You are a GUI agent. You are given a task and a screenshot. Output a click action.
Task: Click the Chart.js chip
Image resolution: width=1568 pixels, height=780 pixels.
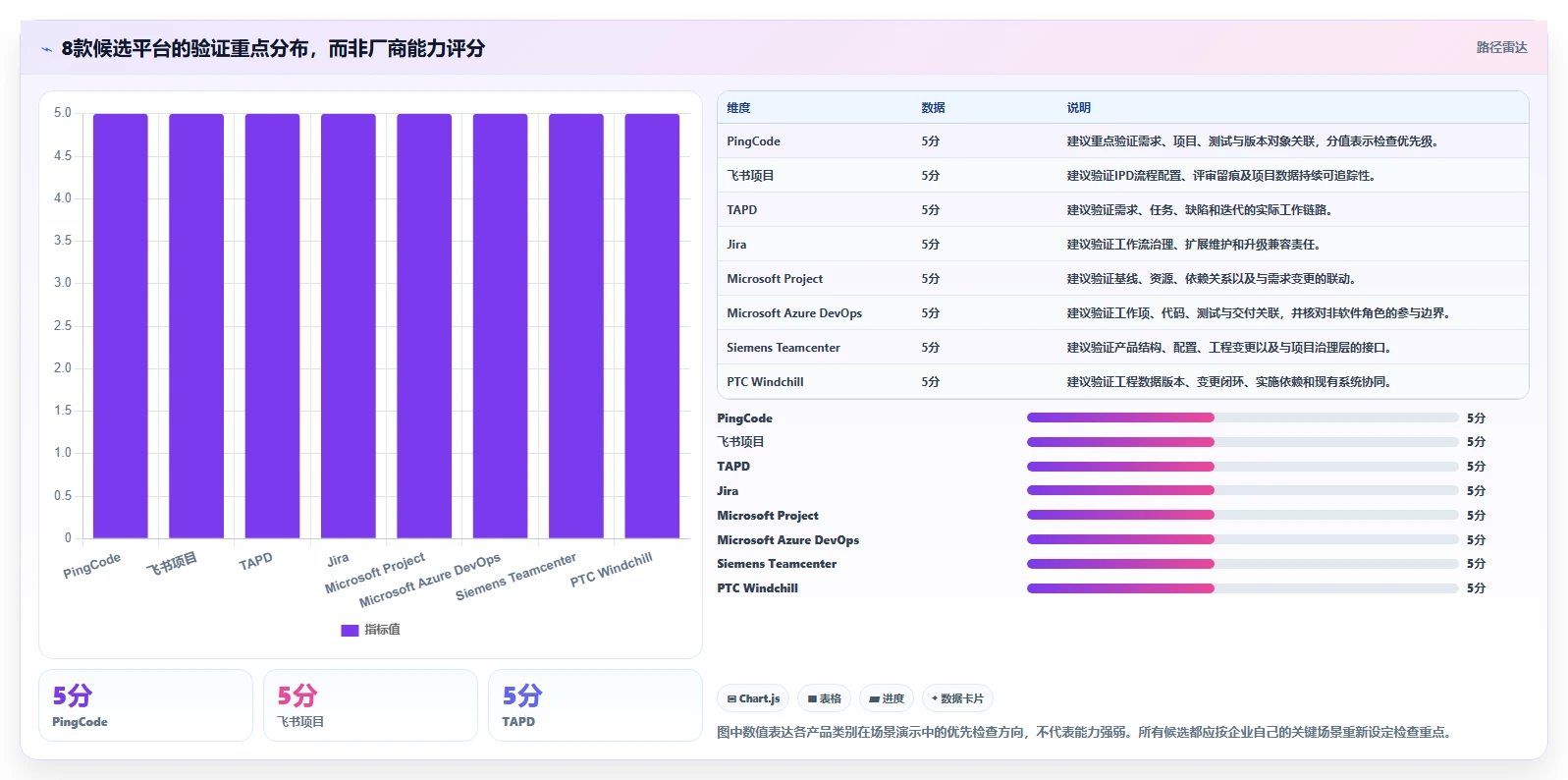[x=753, y=698]
